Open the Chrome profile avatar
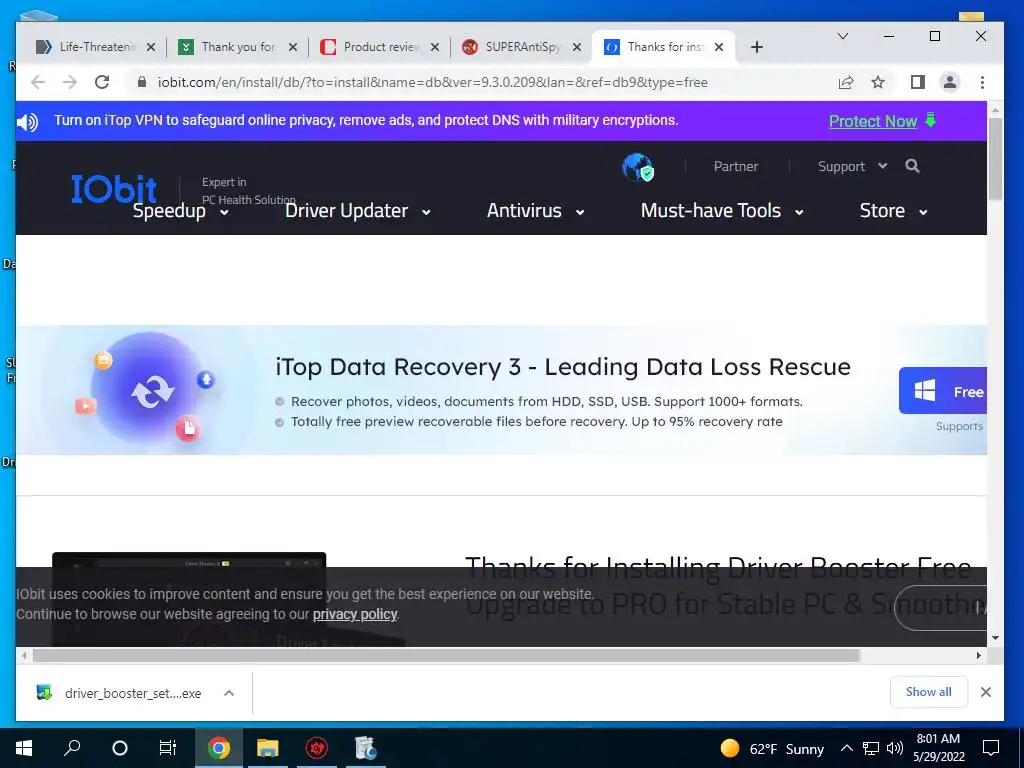This screenshot has height=768, width=1024. (950, 82)
